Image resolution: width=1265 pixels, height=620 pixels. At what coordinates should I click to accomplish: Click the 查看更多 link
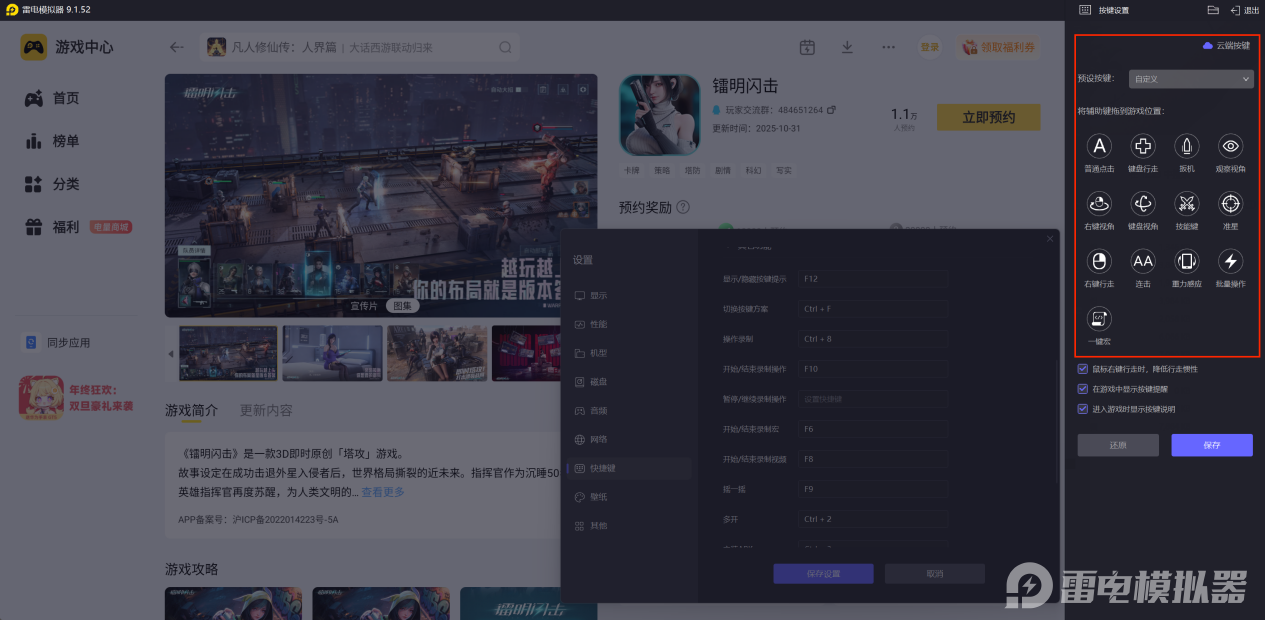[x=383, y=492]
